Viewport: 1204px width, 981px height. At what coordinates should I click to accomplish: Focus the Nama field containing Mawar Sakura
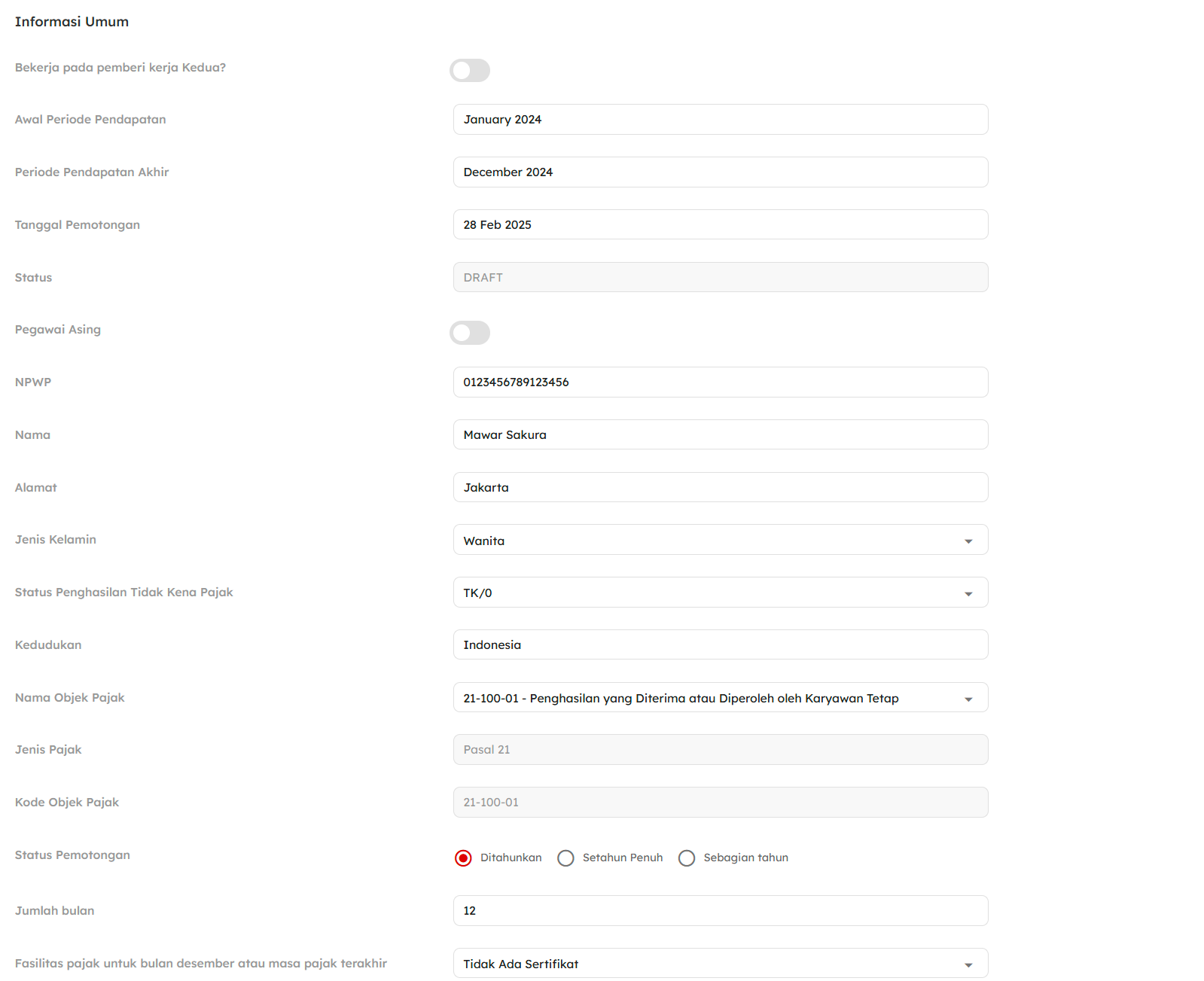coord(720,435)
